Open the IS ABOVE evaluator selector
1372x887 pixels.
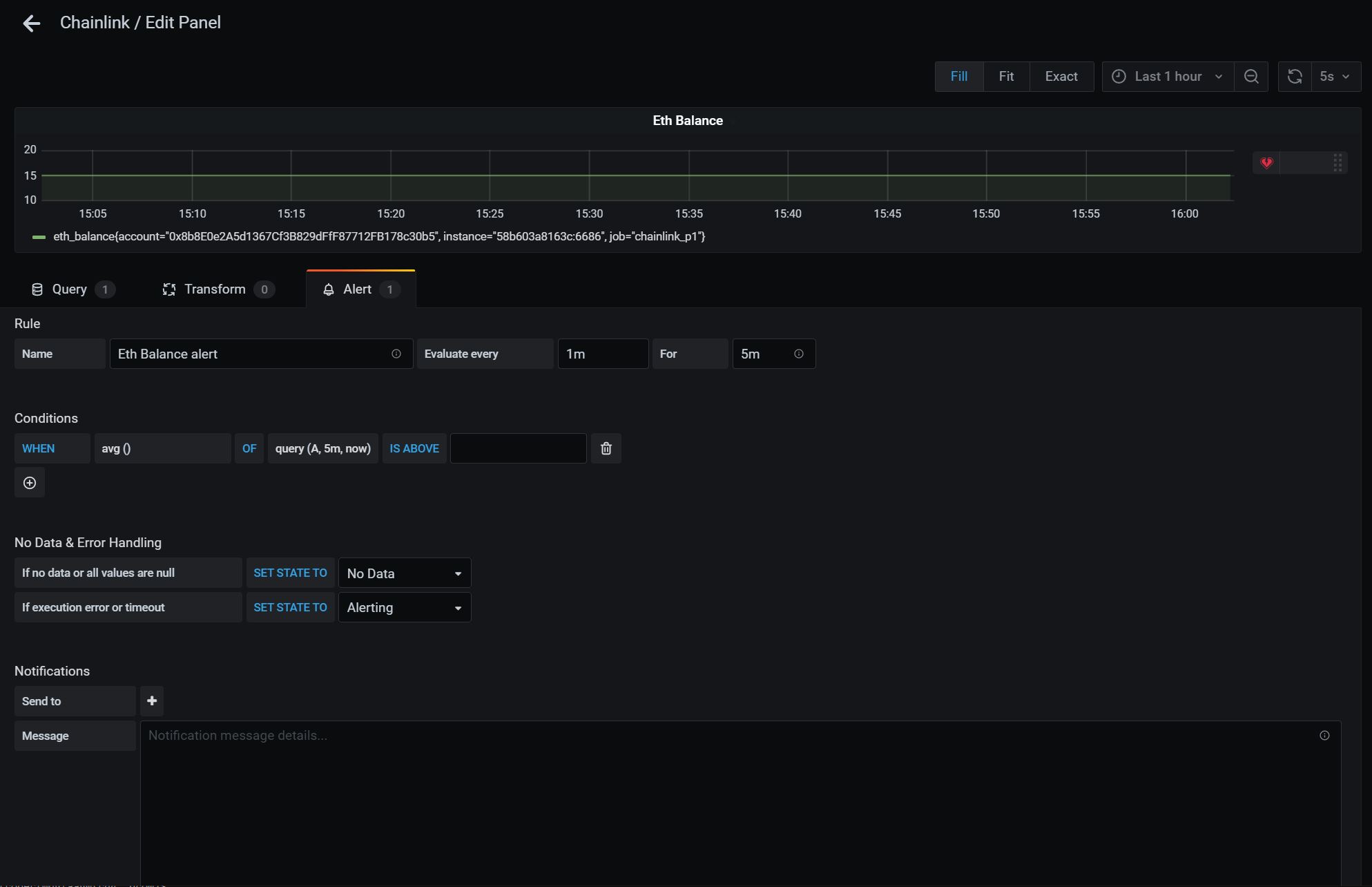[x=414, y=448]
